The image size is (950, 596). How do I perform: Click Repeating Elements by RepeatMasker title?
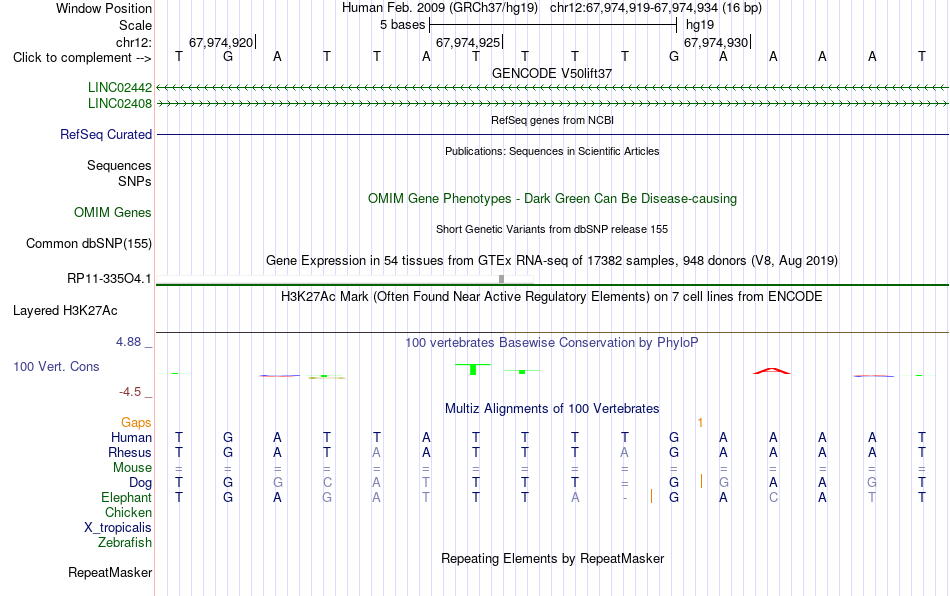pyautogui.click(x=552, y=558)
